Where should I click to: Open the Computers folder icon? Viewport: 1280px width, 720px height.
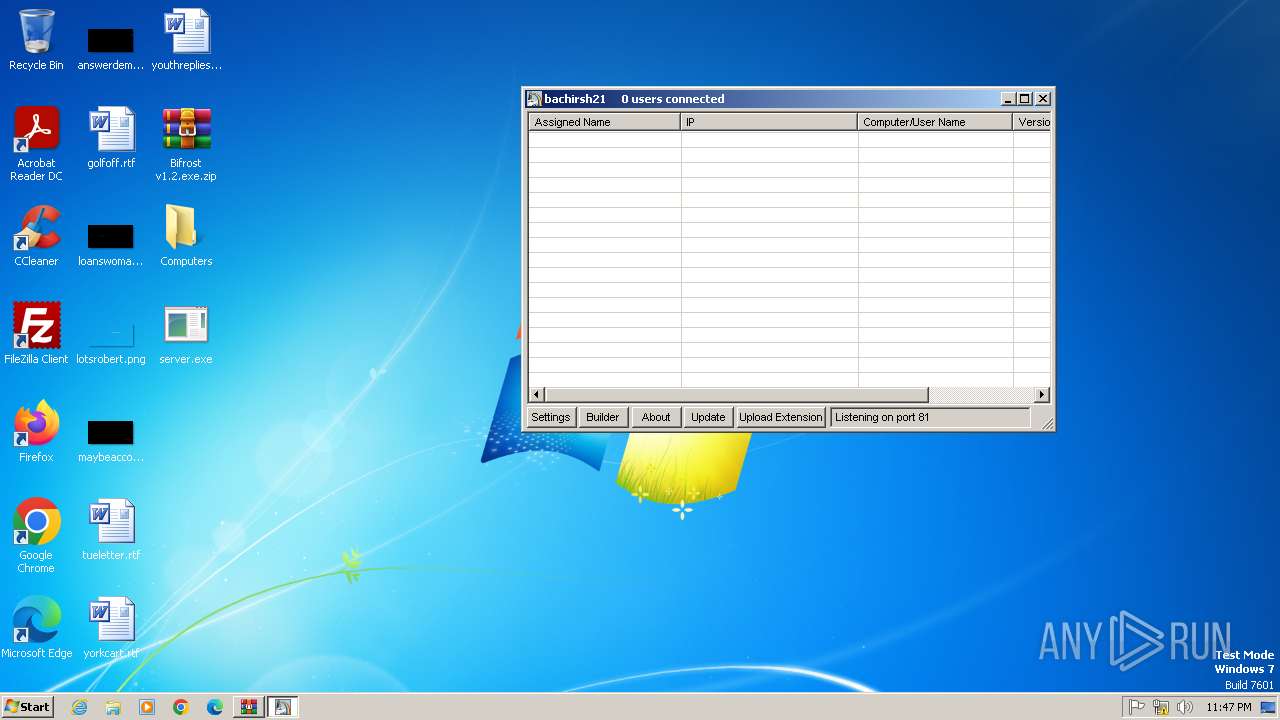pyautogui.click(x=186, y=236)
